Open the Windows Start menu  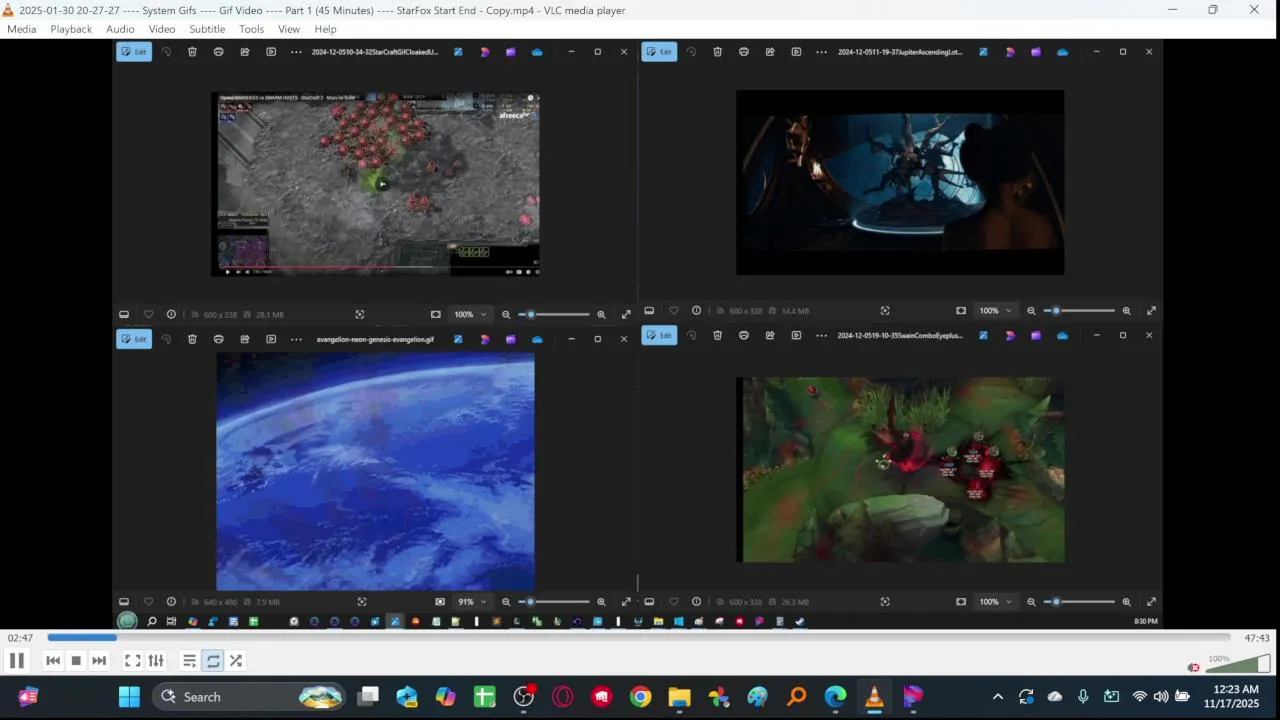130,697
